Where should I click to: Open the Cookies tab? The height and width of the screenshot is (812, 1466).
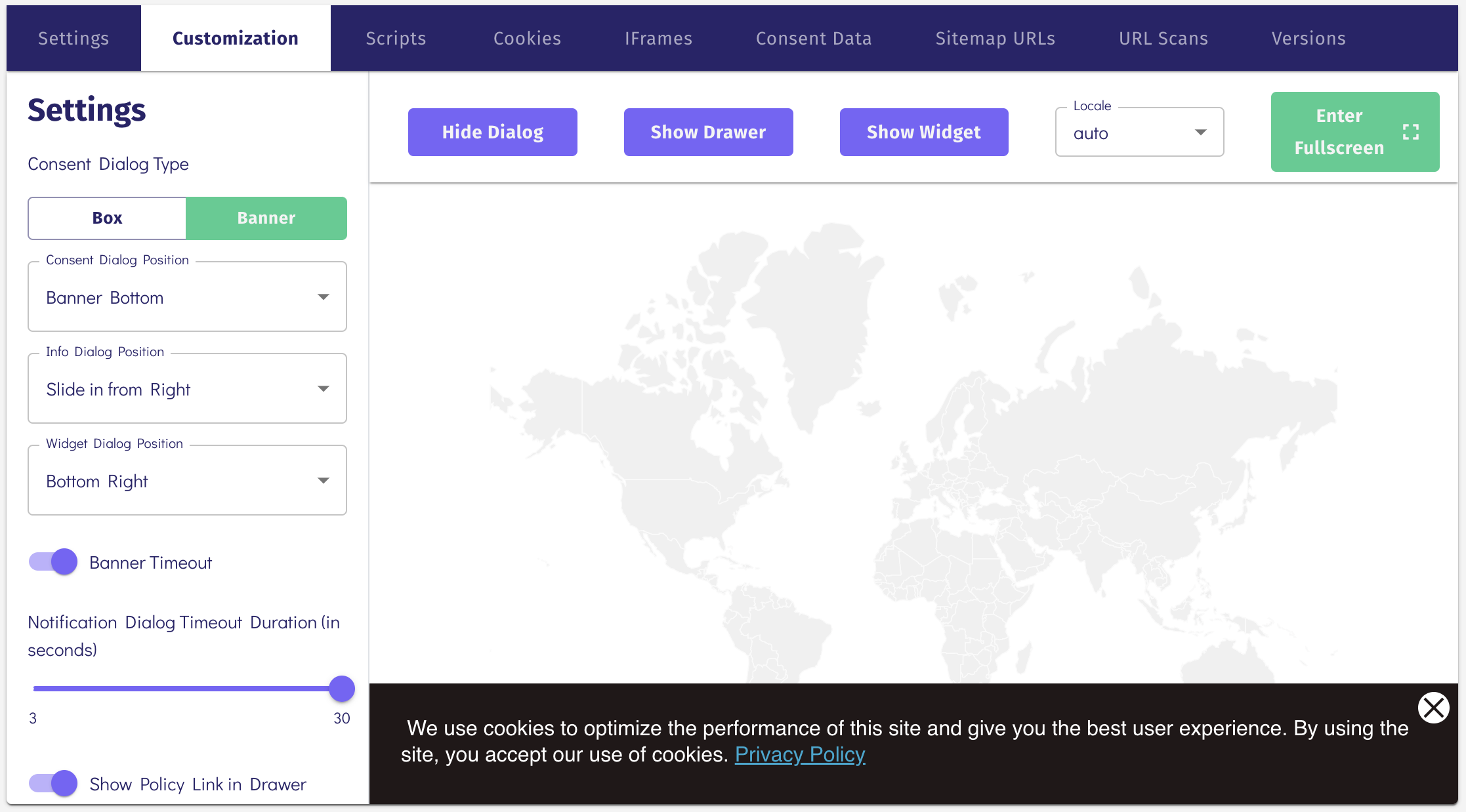(527, 39)
